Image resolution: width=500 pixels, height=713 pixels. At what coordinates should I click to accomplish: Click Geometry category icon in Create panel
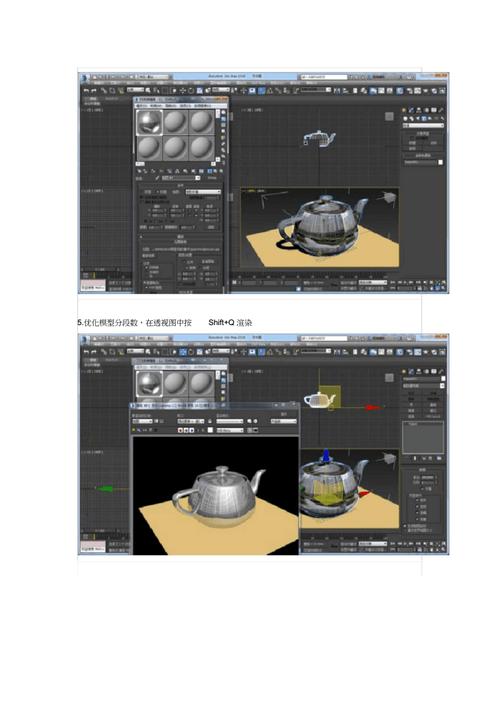pos(405,118)
